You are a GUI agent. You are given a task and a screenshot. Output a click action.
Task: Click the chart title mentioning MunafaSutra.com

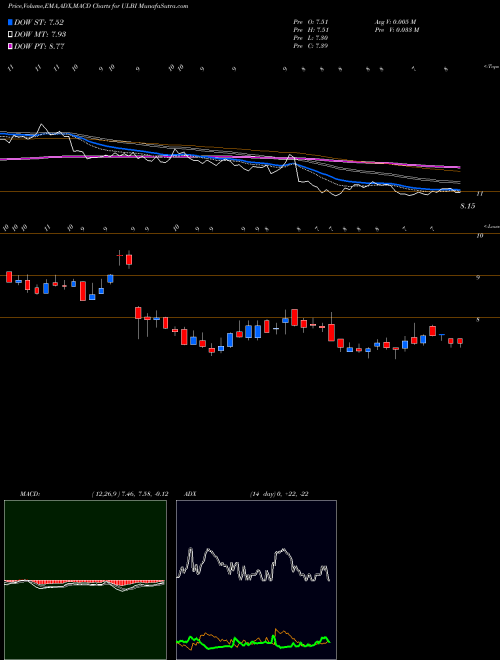click(x=98, y=6)
